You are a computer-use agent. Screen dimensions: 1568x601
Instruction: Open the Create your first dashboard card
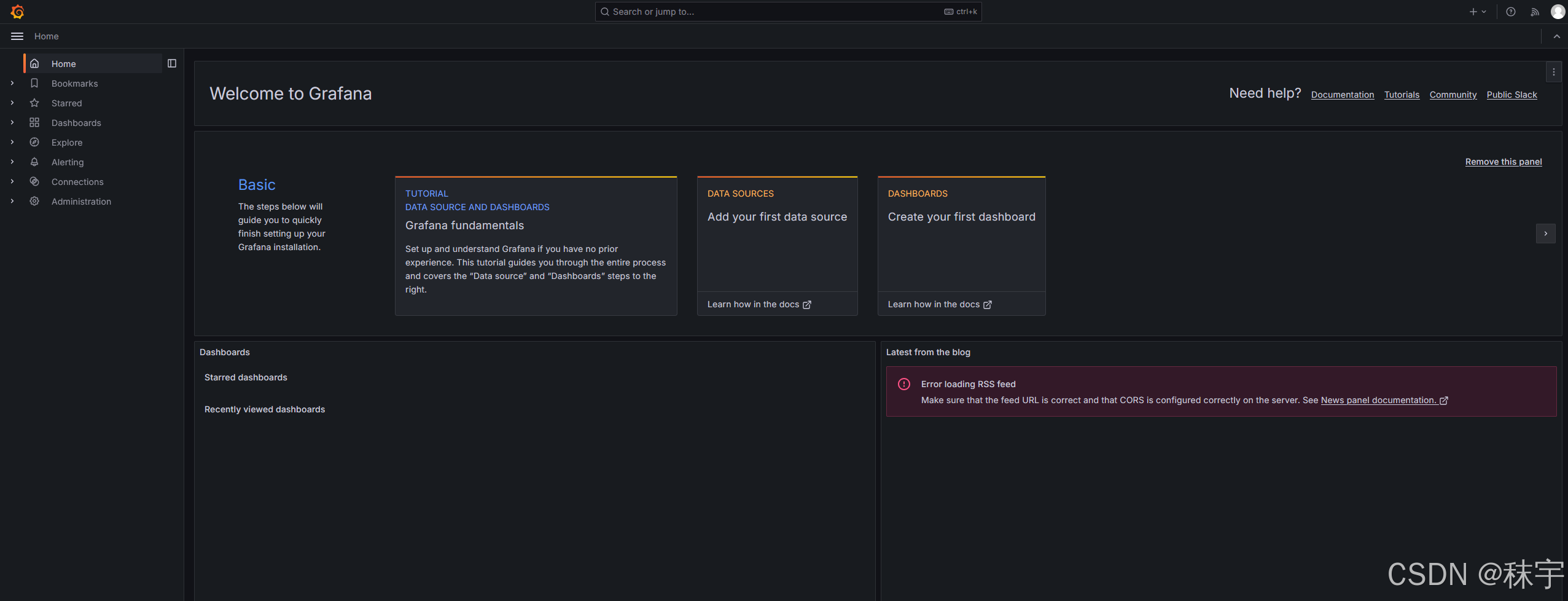point(961,246)
